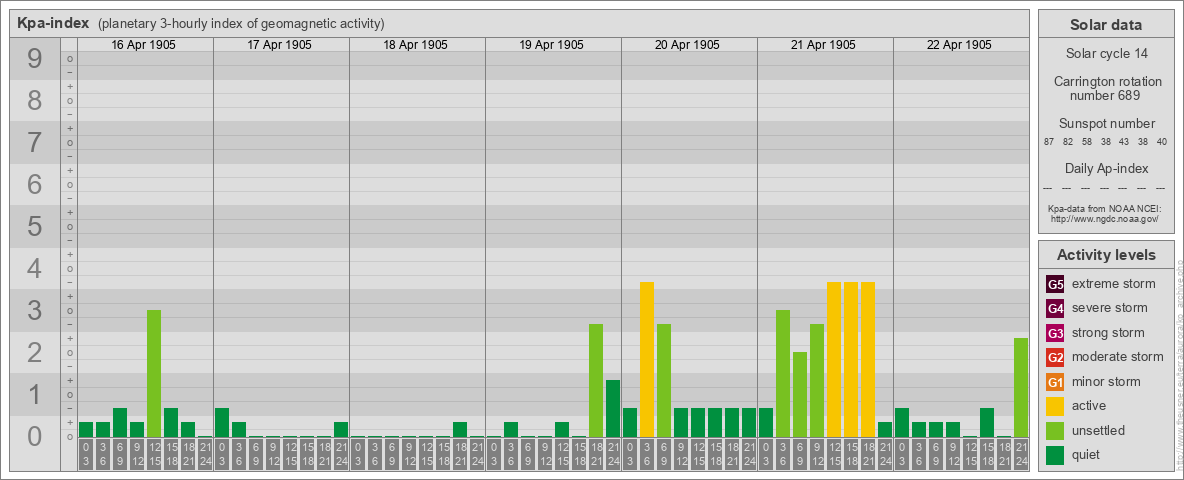The image size is (1184, 480).
Task: Click the G3 strong storm badge
Action: (x=1055, y=333)
